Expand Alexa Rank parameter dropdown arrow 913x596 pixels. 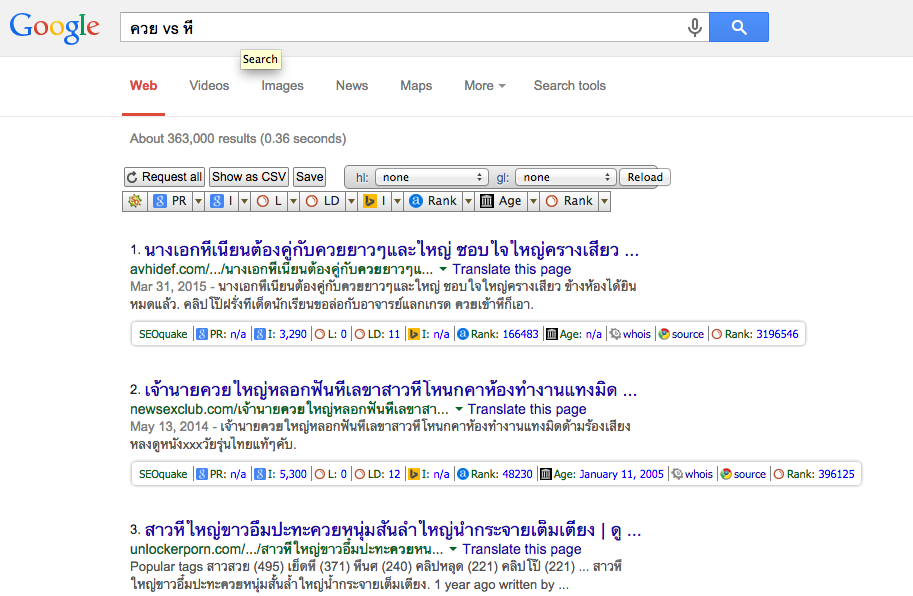(x=468, y=201)
